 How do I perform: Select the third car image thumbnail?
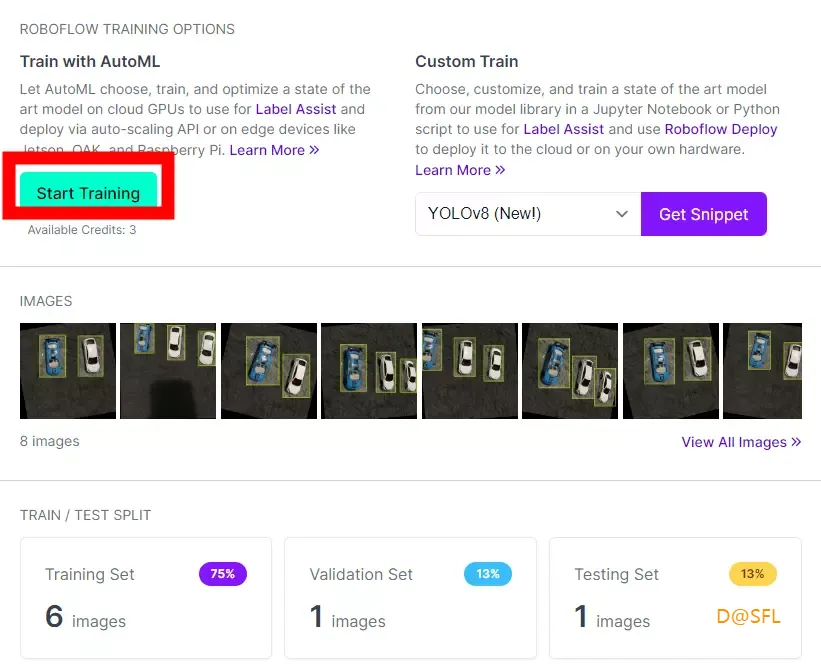tap(269, 371)
